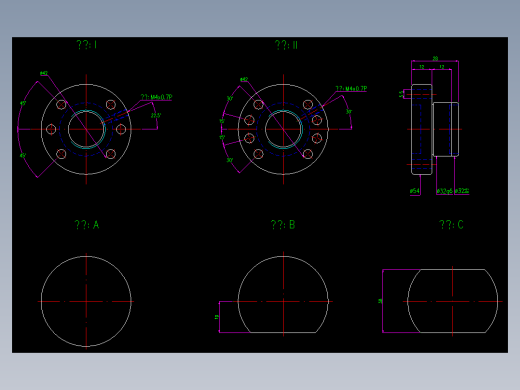Pick the cyan bore circle in view I
The image size is (520, 390).
tap(87, 129)
